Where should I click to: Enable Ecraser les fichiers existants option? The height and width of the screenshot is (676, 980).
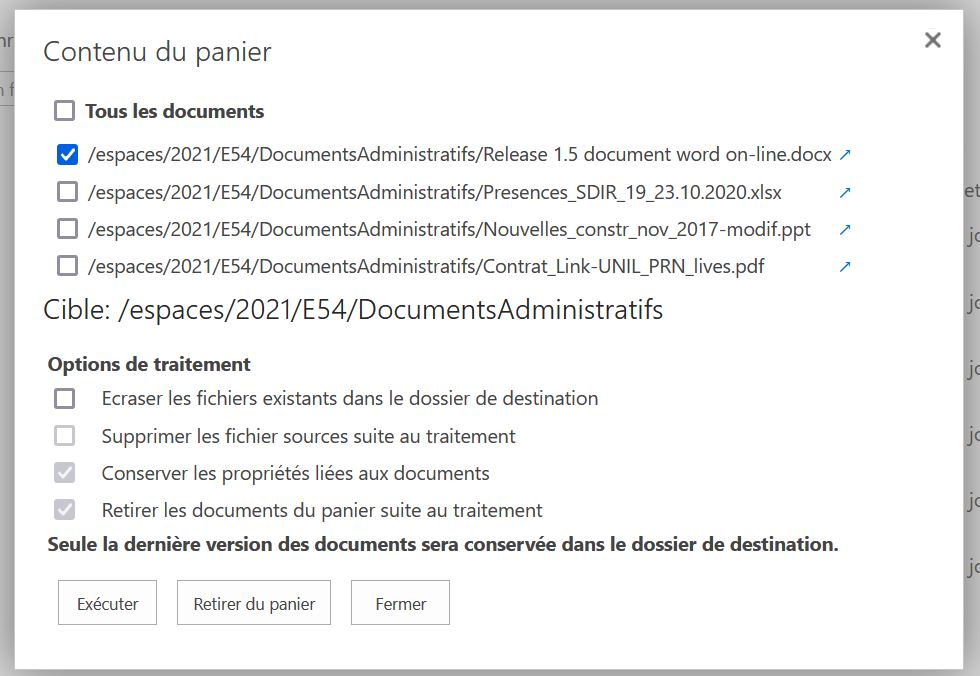65,398
